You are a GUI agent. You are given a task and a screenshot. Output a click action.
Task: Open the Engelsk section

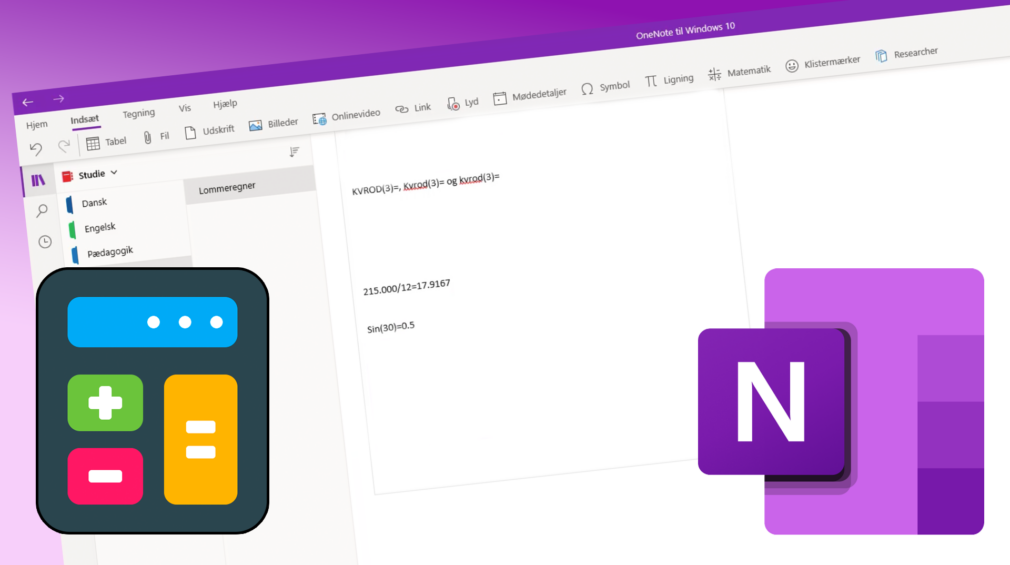pyautogui.click(x=100, y=227)
